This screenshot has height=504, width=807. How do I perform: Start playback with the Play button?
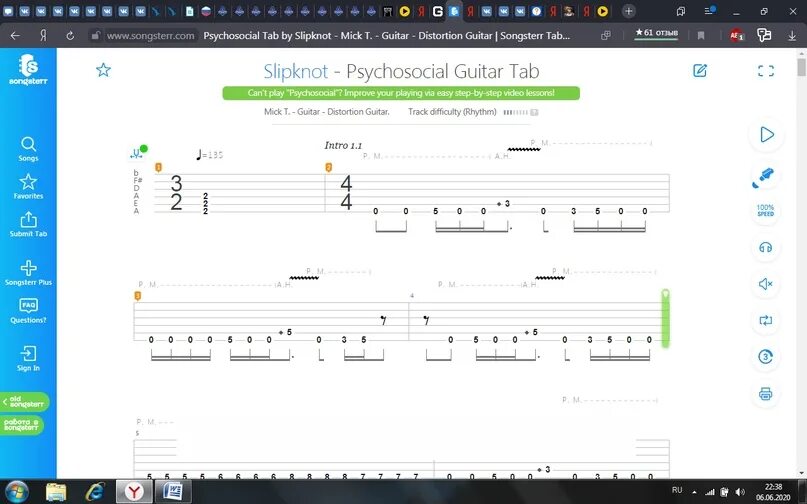(x=766, y=134)
